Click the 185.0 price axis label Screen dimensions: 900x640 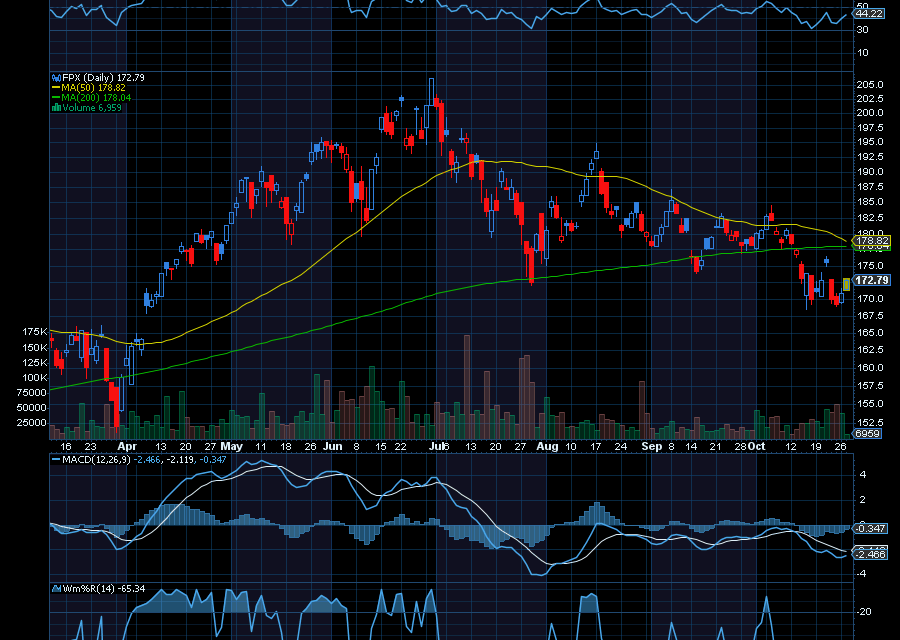870,202
